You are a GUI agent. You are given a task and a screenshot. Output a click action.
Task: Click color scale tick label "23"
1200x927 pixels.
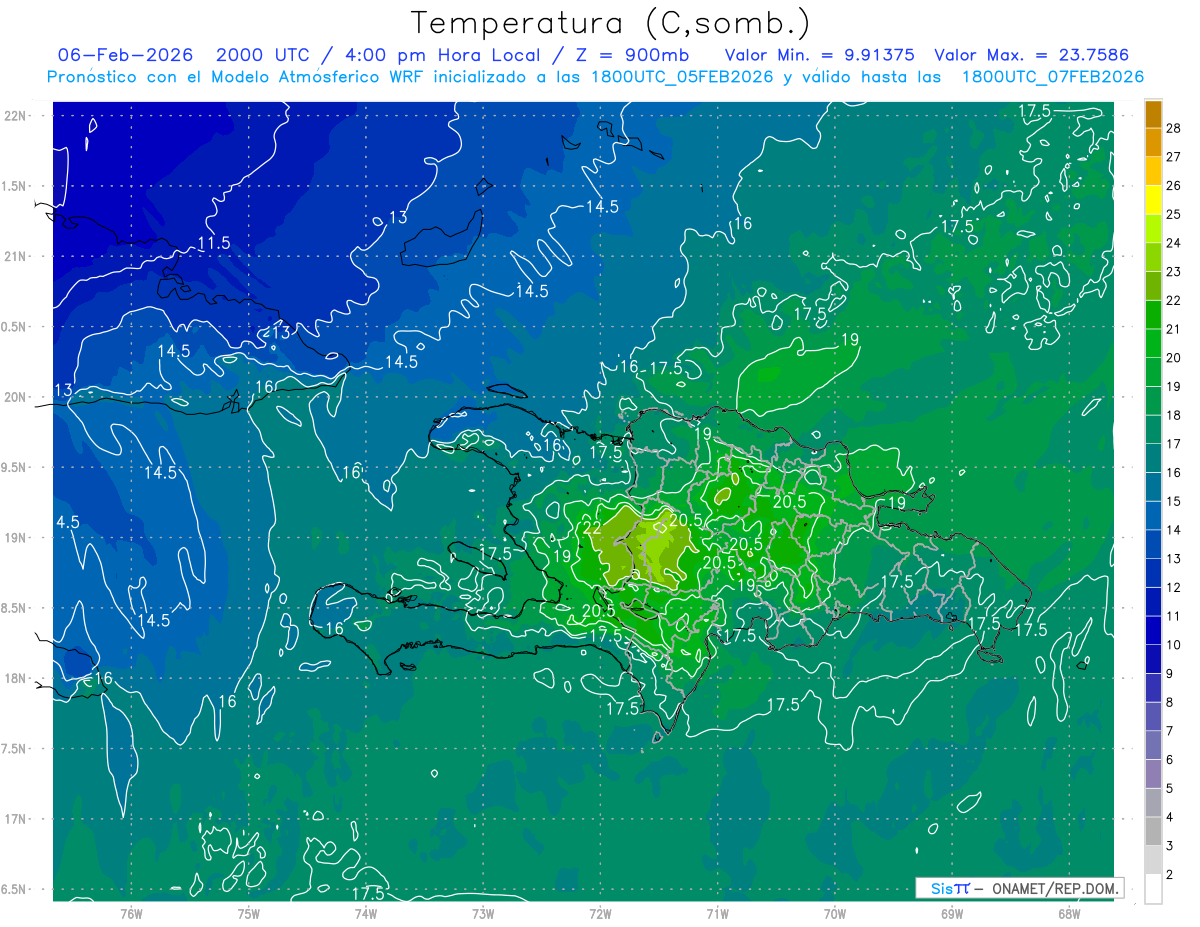coord(1174,272)
